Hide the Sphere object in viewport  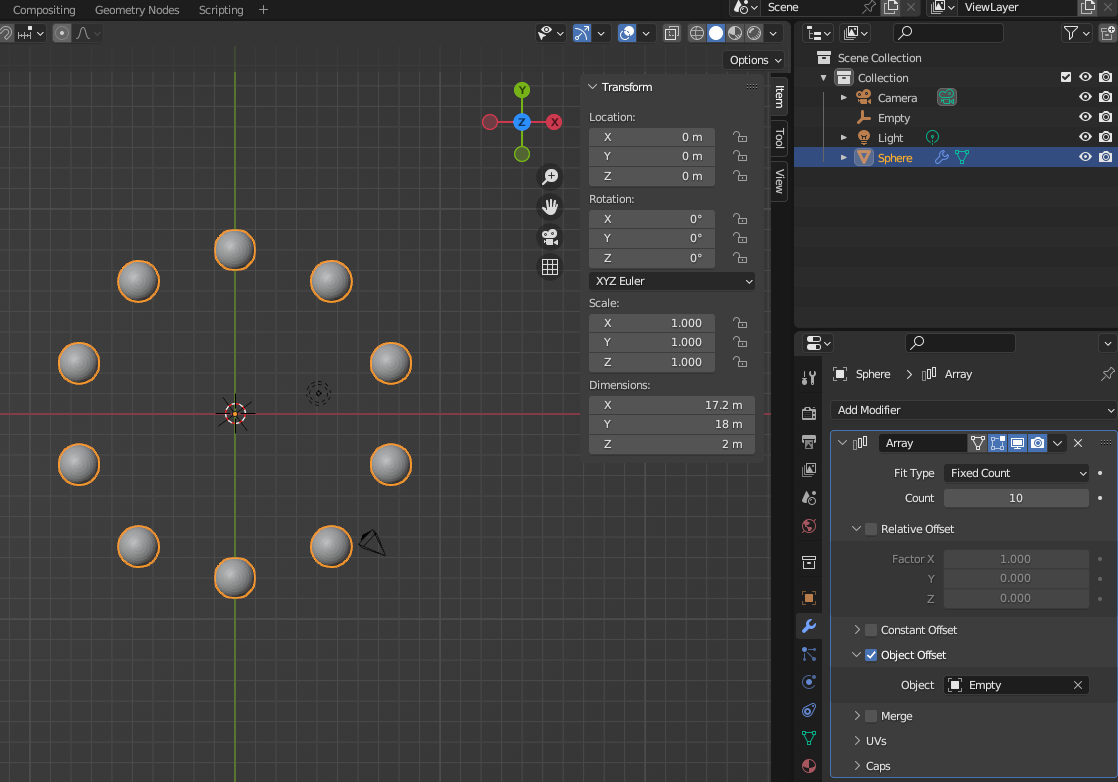click(1085, 157)
